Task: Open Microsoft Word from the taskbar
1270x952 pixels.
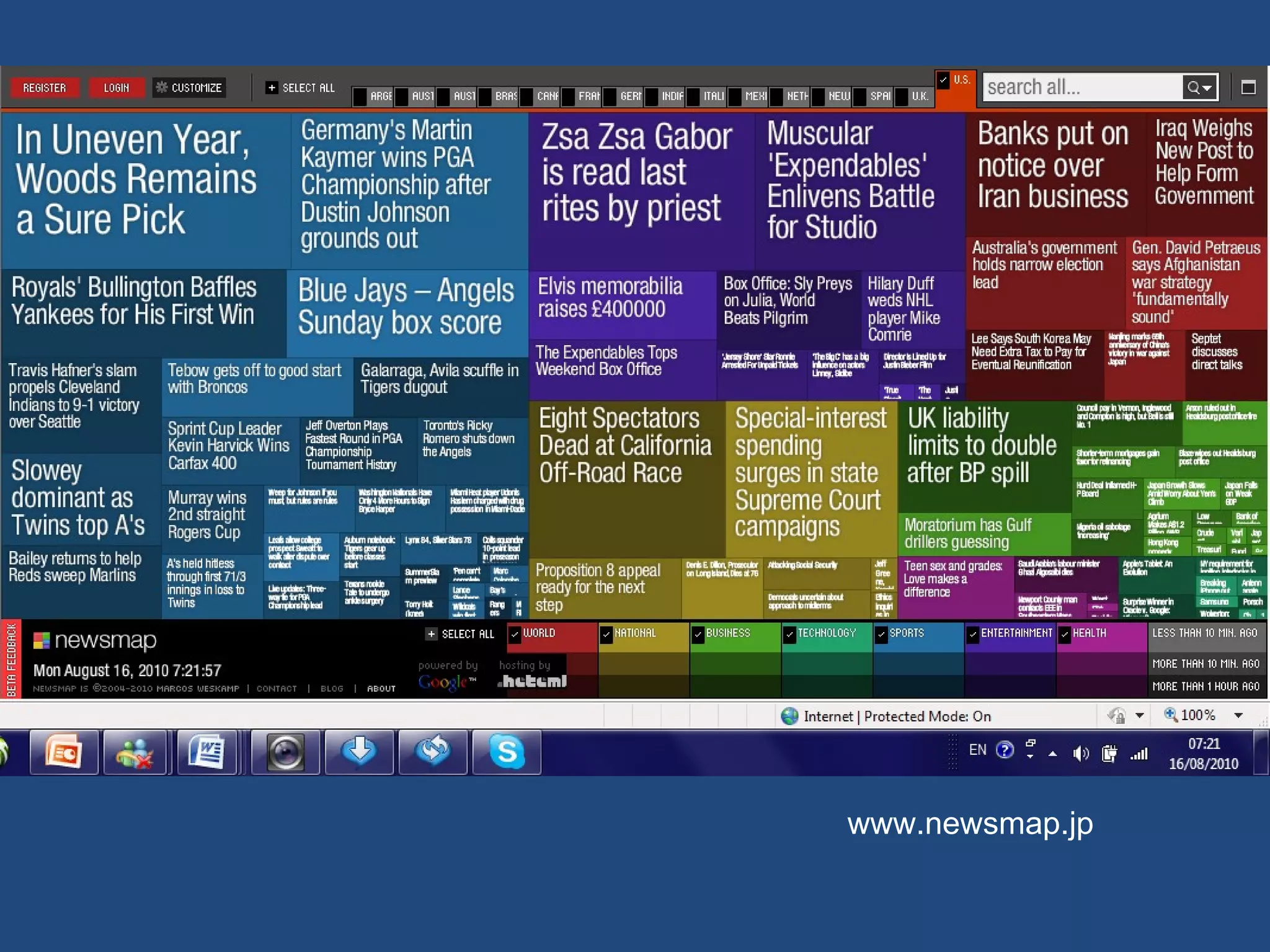Action: [x=208, y=752]
